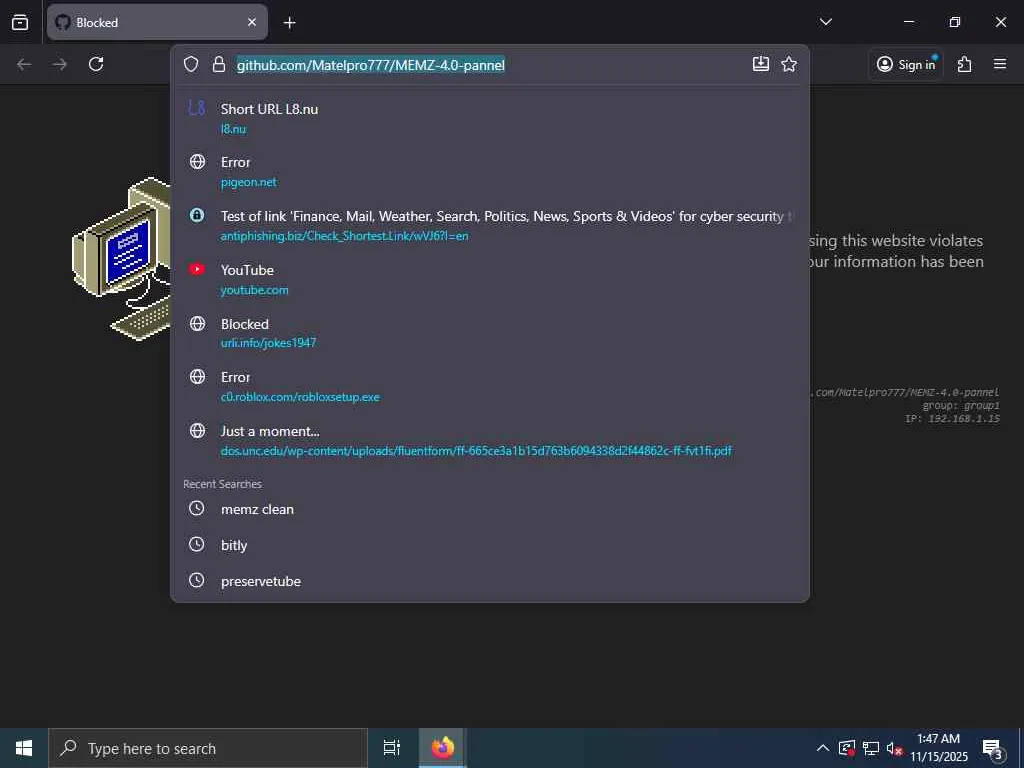
Task: Reload the current page
Action: [x=96, y=64]
